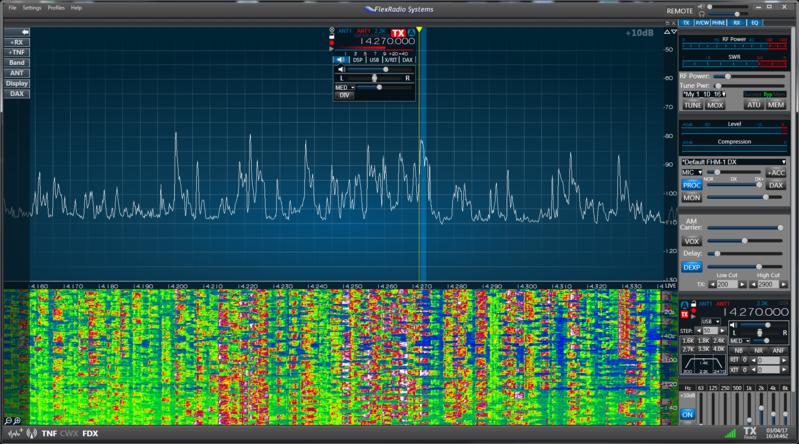This screenshot has width=799, height=444.
Task: Click the up triangle at panadapter top-right
Action: click(667, 32)
